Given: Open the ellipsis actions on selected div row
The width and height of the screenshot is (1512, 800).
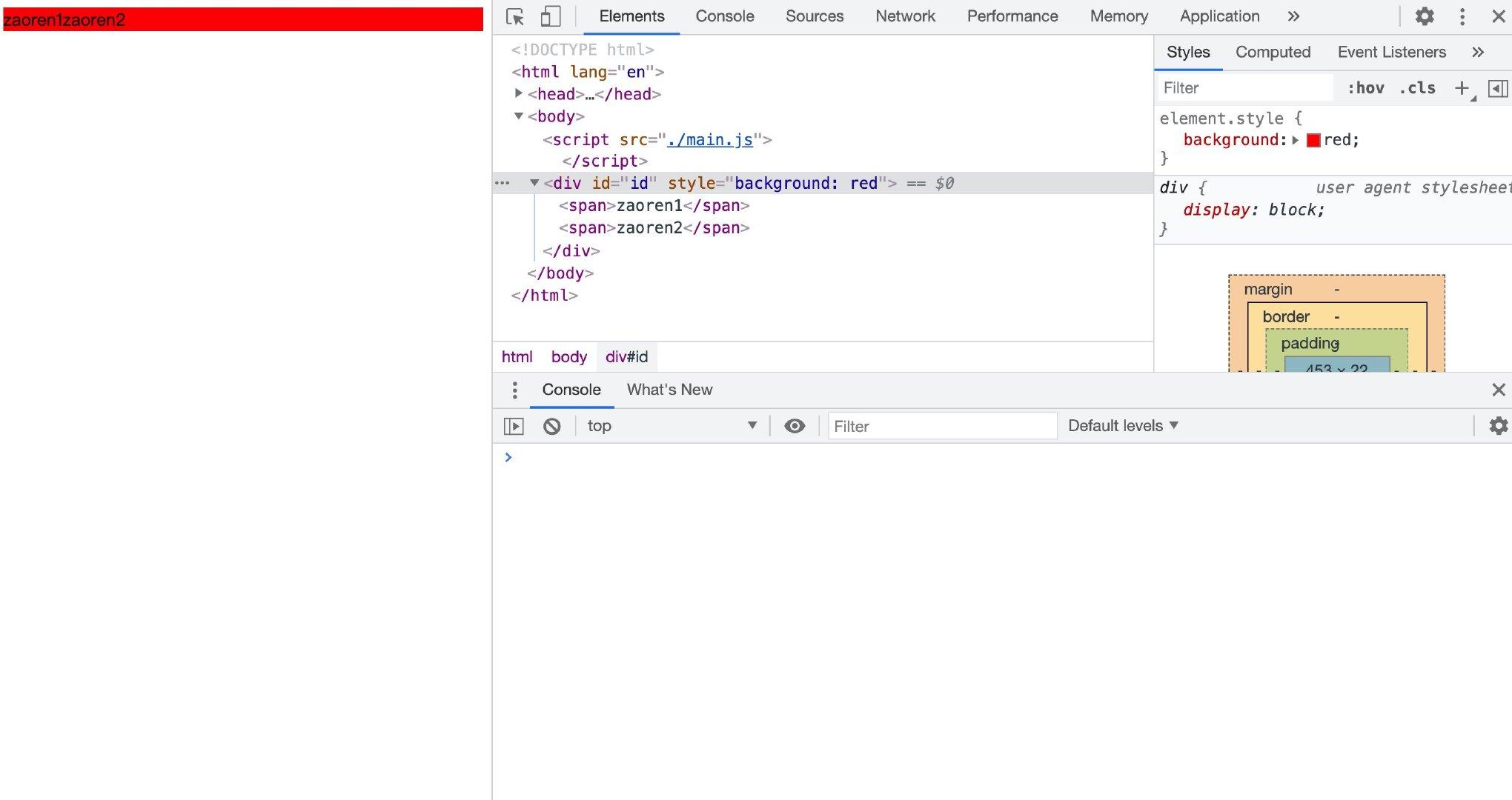Looking at the screenshot, I should coord(503,183).
